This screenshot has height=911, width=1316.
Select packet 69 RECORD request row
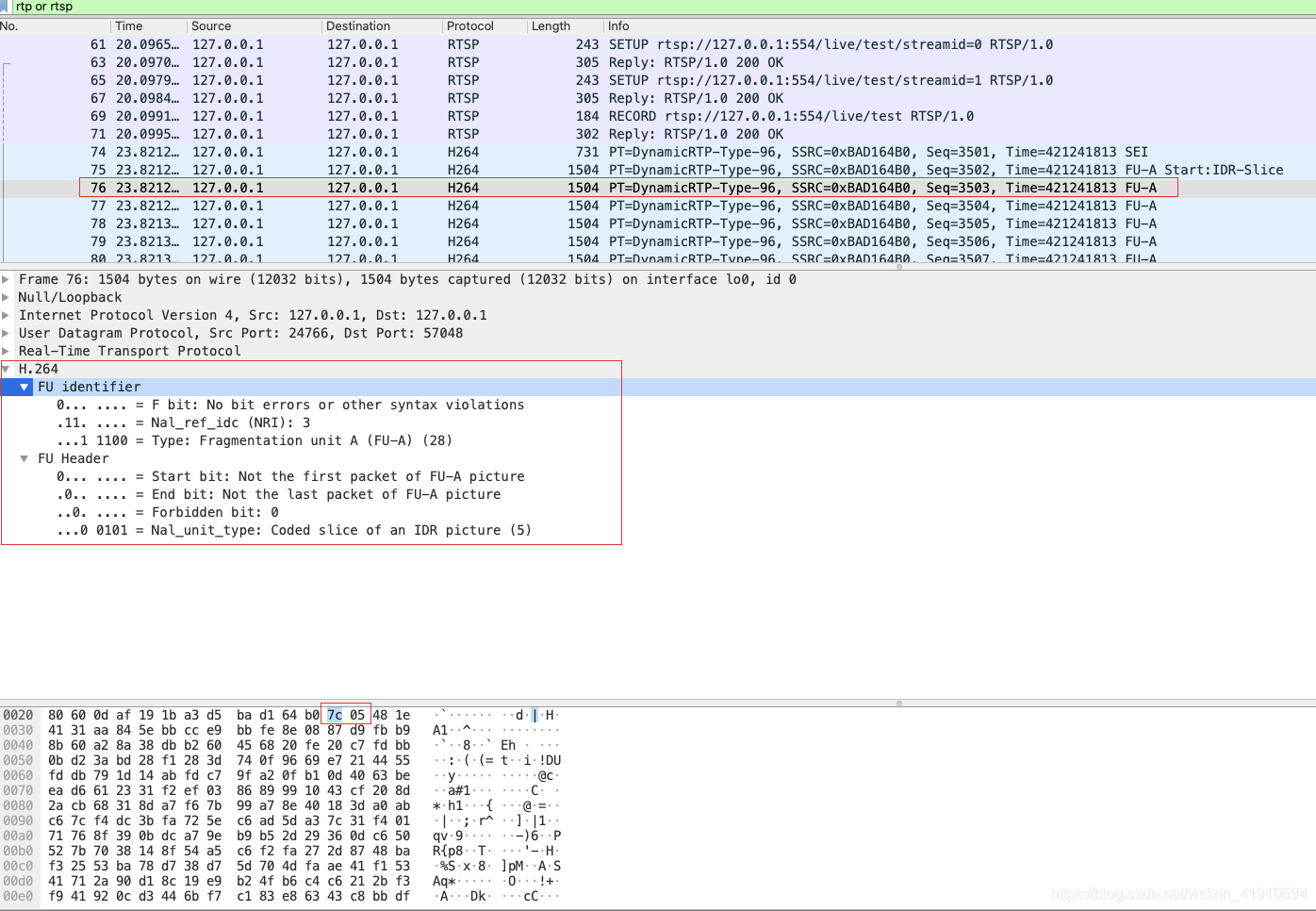pyautogui.click(x=658, y=116)
